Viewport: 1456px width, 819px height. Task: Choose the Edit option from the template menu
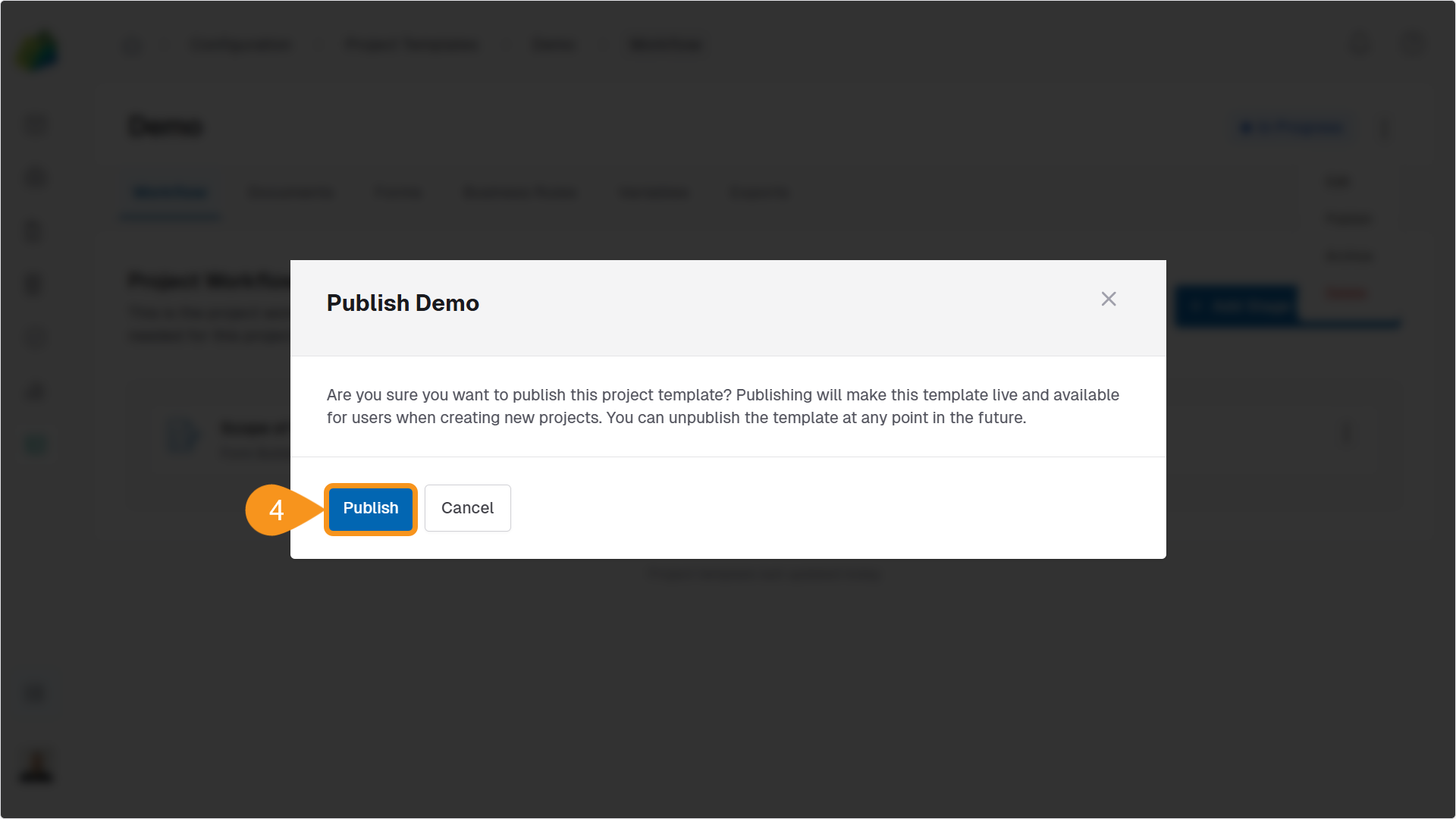coord(1338,180)
